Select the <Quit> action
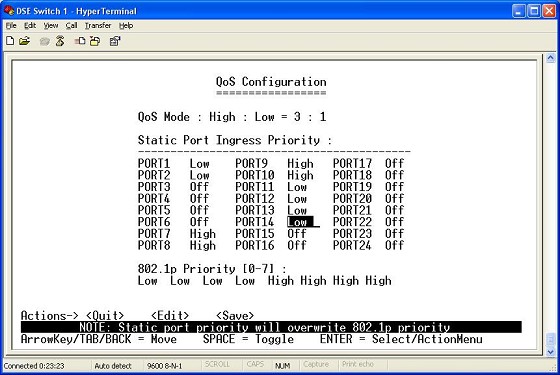Image resolution: width=560 pixels, height=375 pixels. point(105,315)
